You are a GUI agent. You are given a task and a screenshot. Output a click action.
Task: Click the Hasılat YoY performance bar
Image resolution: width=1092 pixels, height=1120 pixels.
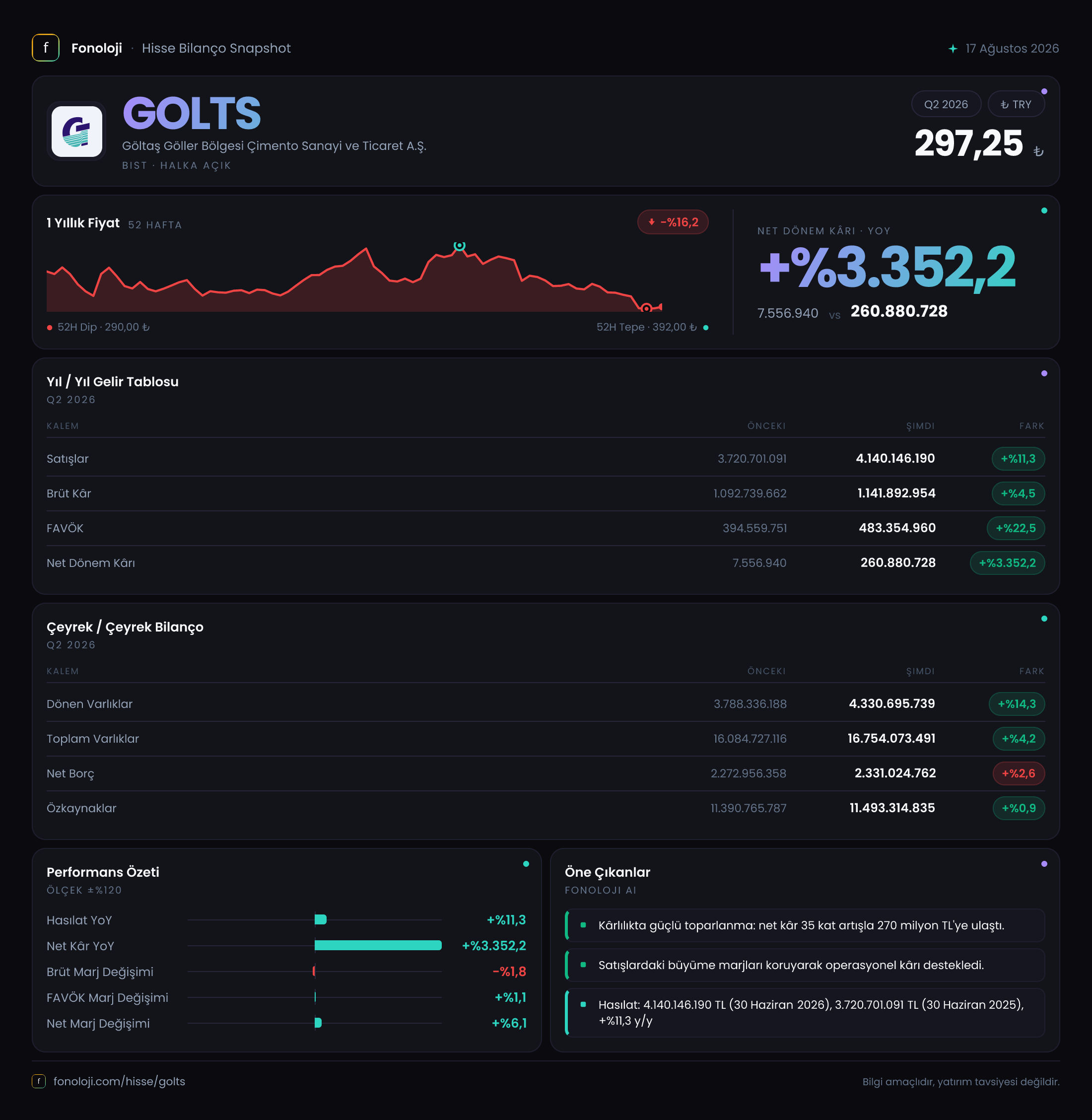(x=321, y=920)
